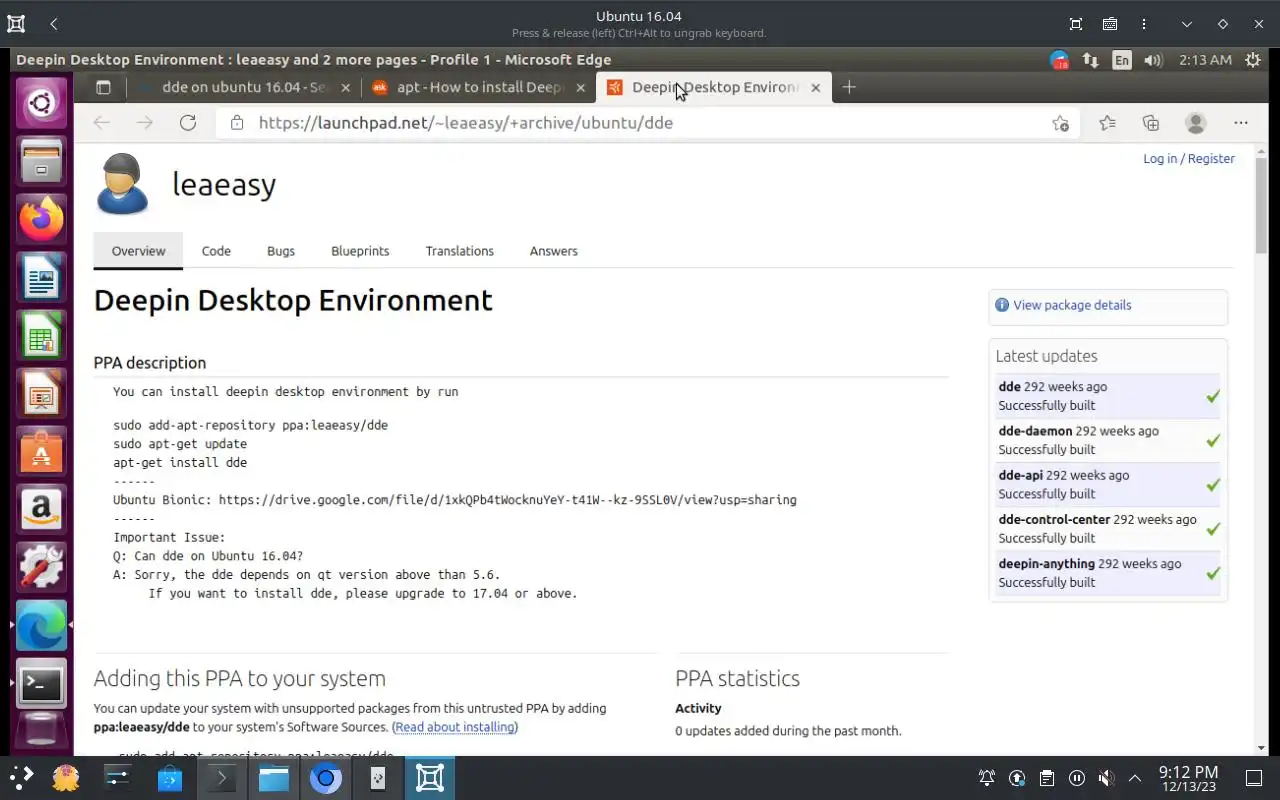Click the address bar URL field

(x=650, y=123)
